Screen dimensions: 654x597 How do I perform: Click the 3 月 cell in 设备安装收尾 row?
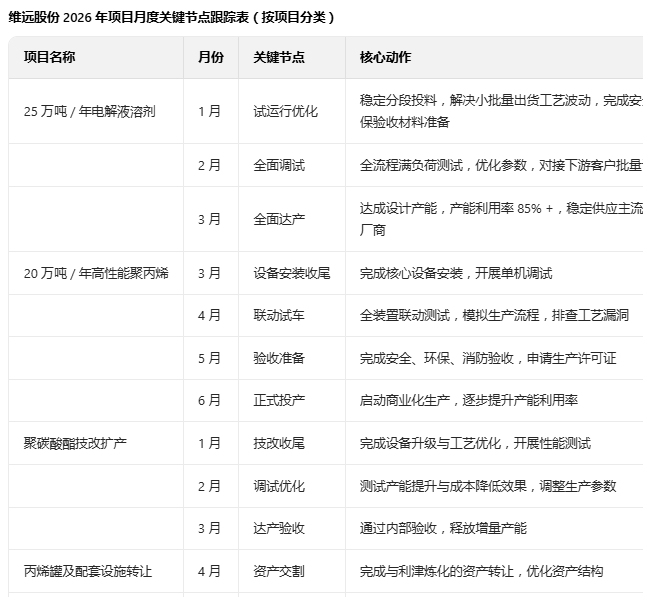pyautogui.click(x=209, y=273)
